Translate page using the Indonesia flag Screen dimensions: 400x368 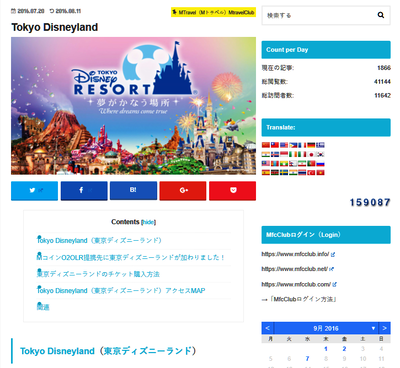point(284,154)
